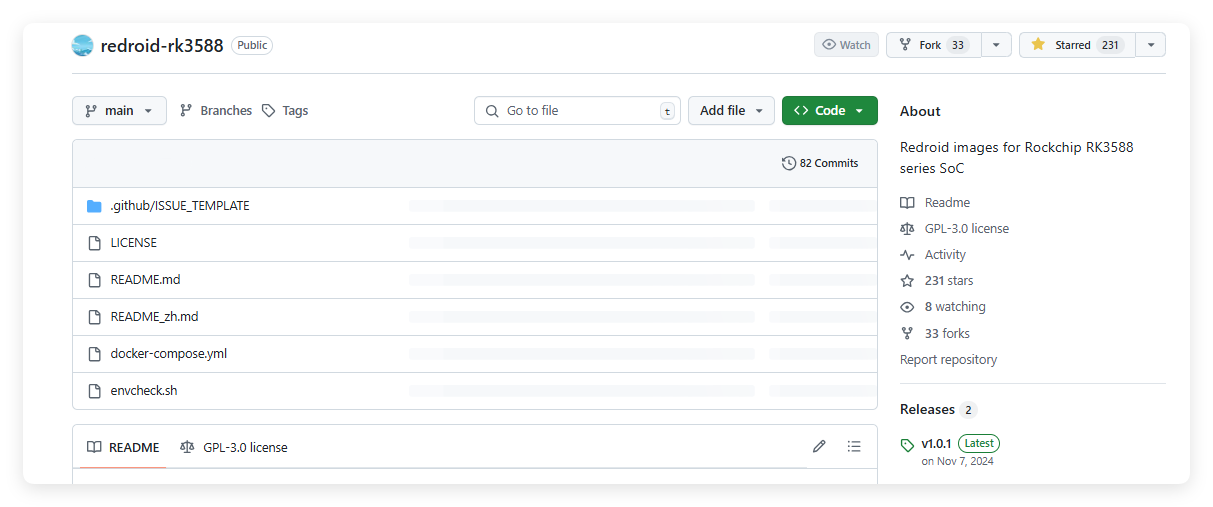Toggle Watch on the repository

click(x=846, y=45)
